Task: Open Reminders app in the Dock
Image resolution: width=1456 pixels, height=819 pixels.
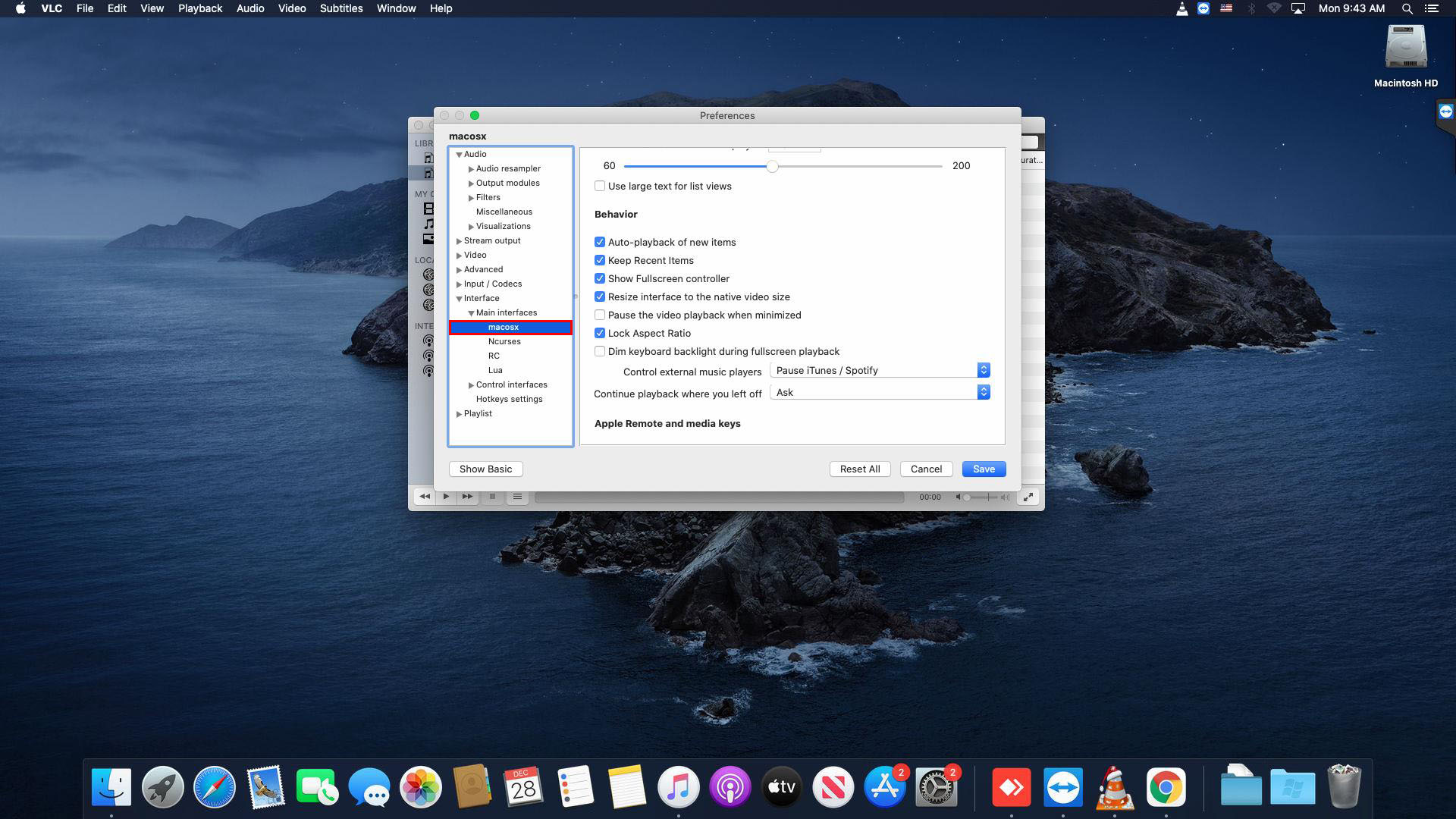Action: [x=576, y=788]
